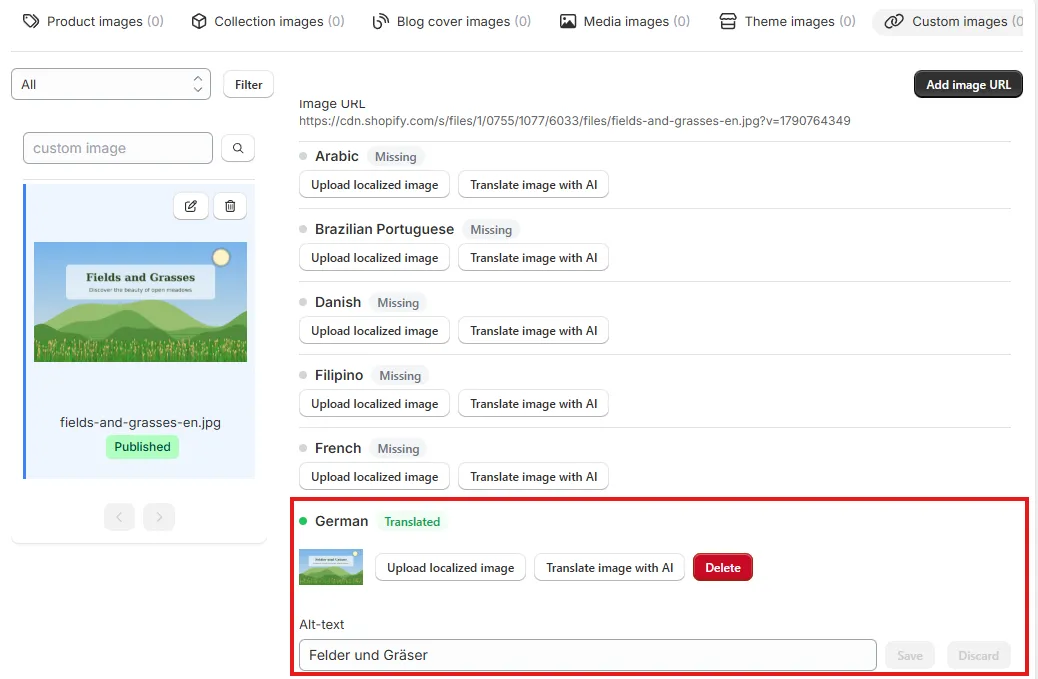This screenshot has height=679, width=1038.
Task: Delete the German localized image
Action: tap(723, 567)
